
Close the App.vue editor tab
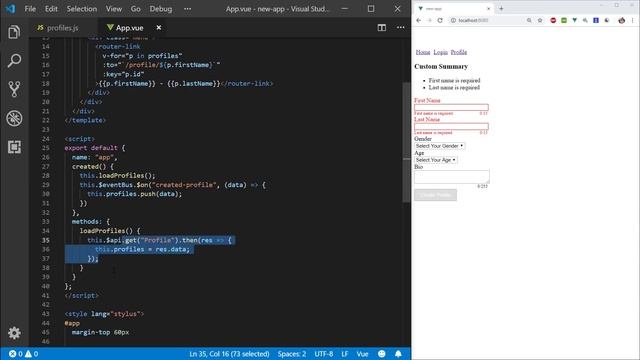pyautogui.click(x=159, y=27)
